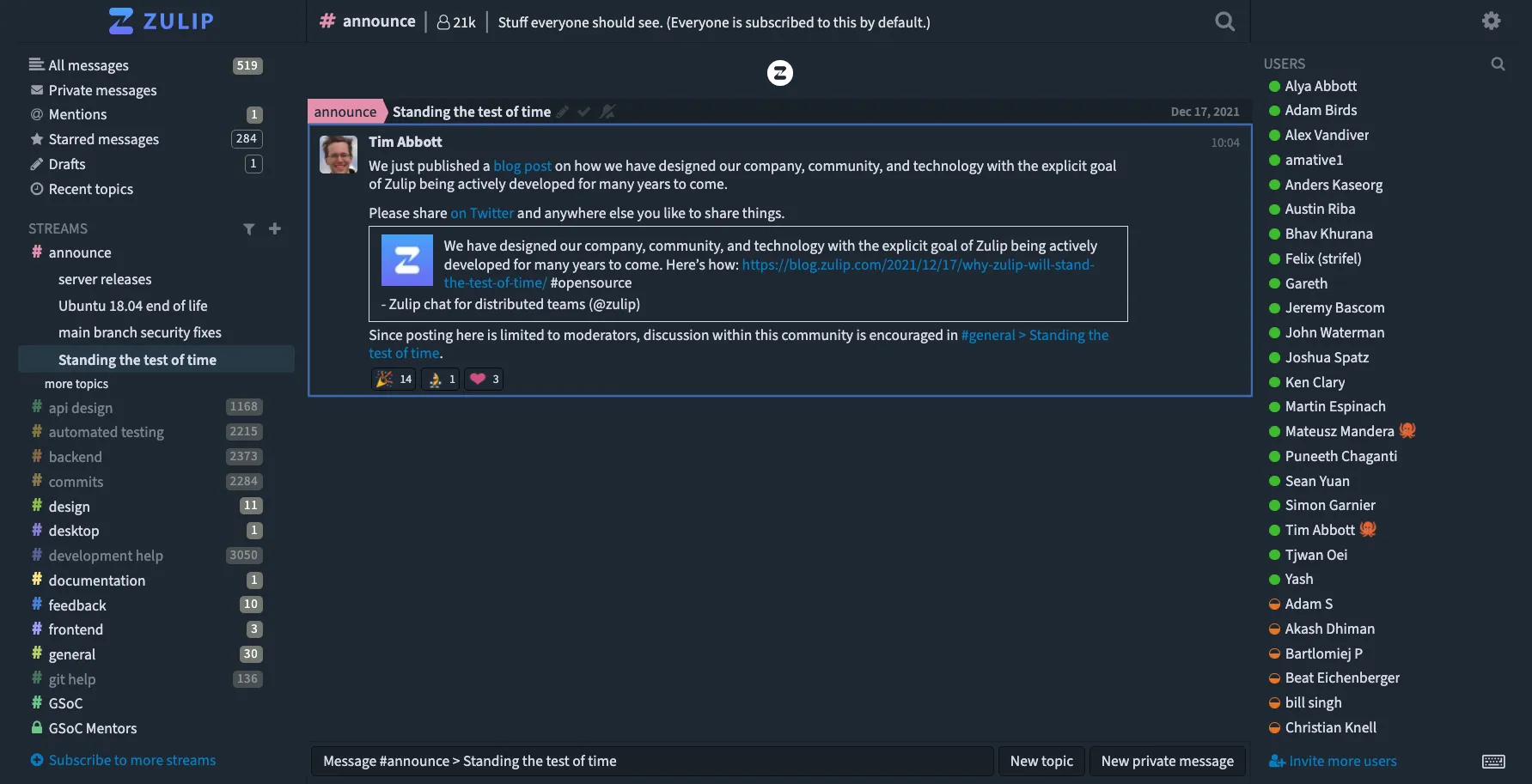
Task: Go to Mentions
Action: 77,114
